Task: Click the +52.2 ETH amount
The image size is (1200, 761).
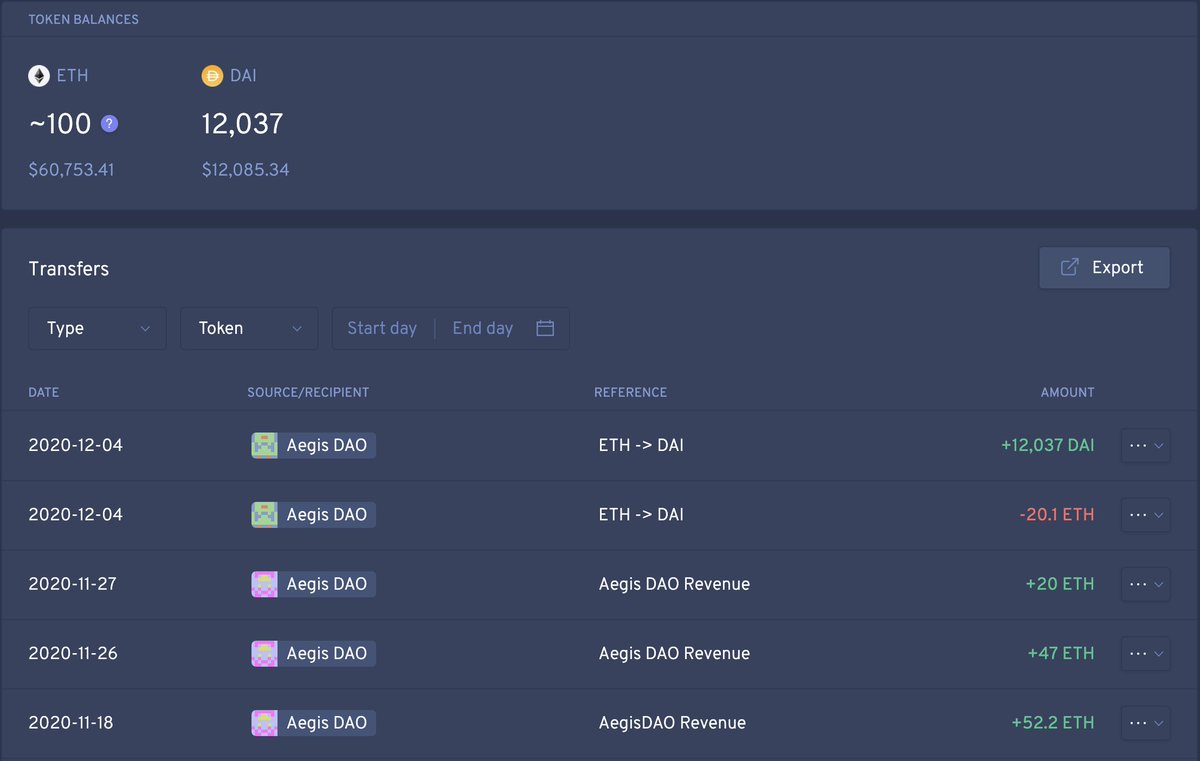Action: coord(1053,722)
